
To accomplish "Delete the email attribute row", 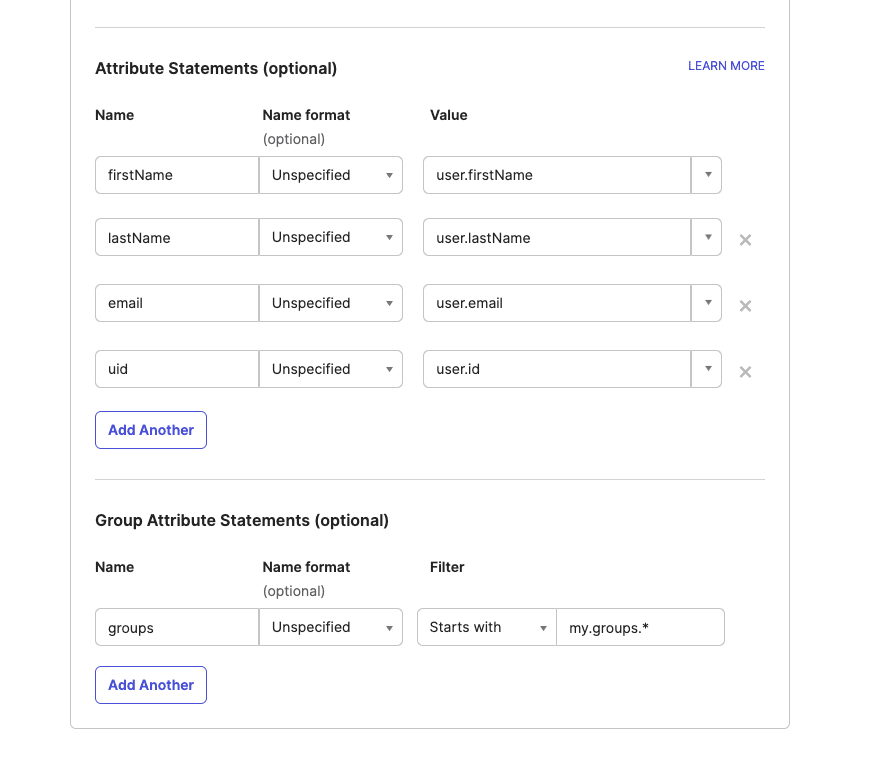I will 745,305.
